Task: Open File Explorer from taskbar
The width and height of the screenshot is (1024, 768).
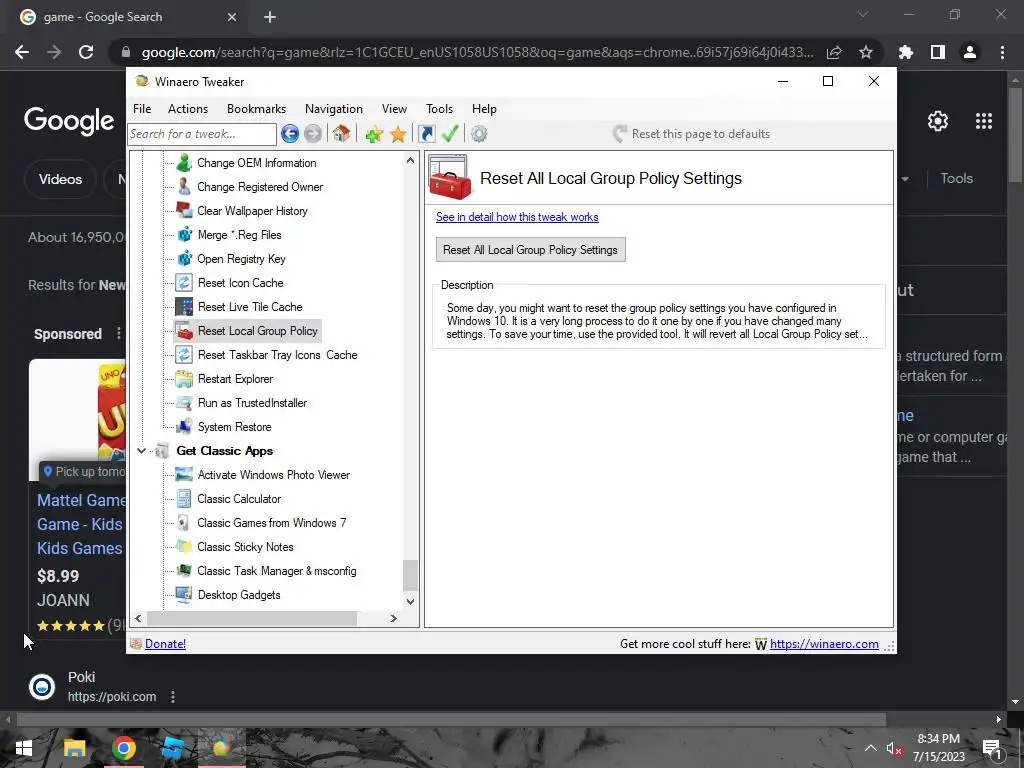Action: point(74,748)
